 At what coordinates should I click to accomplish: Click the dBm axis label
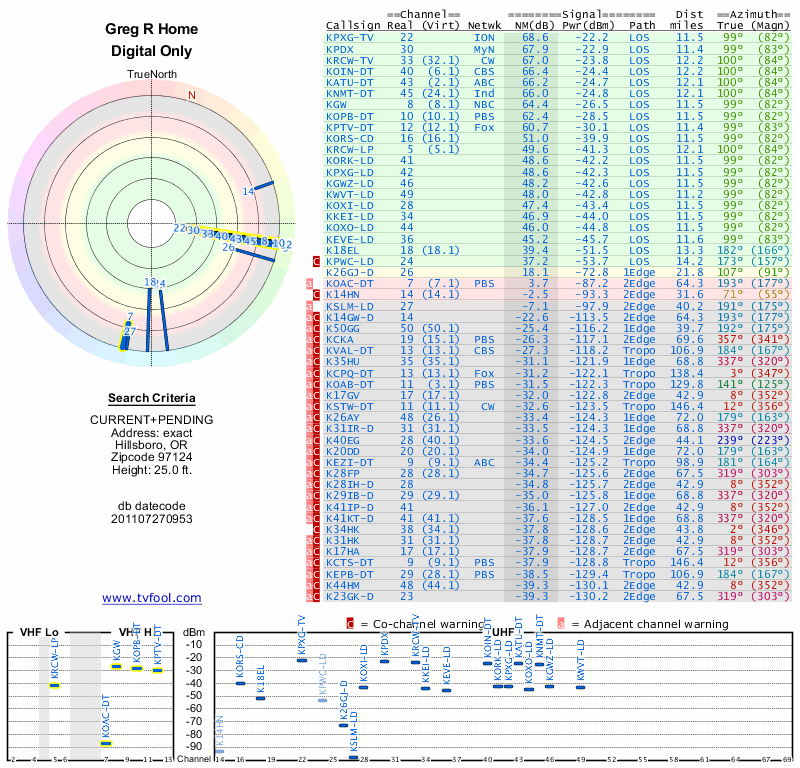(x=193, y=632)
